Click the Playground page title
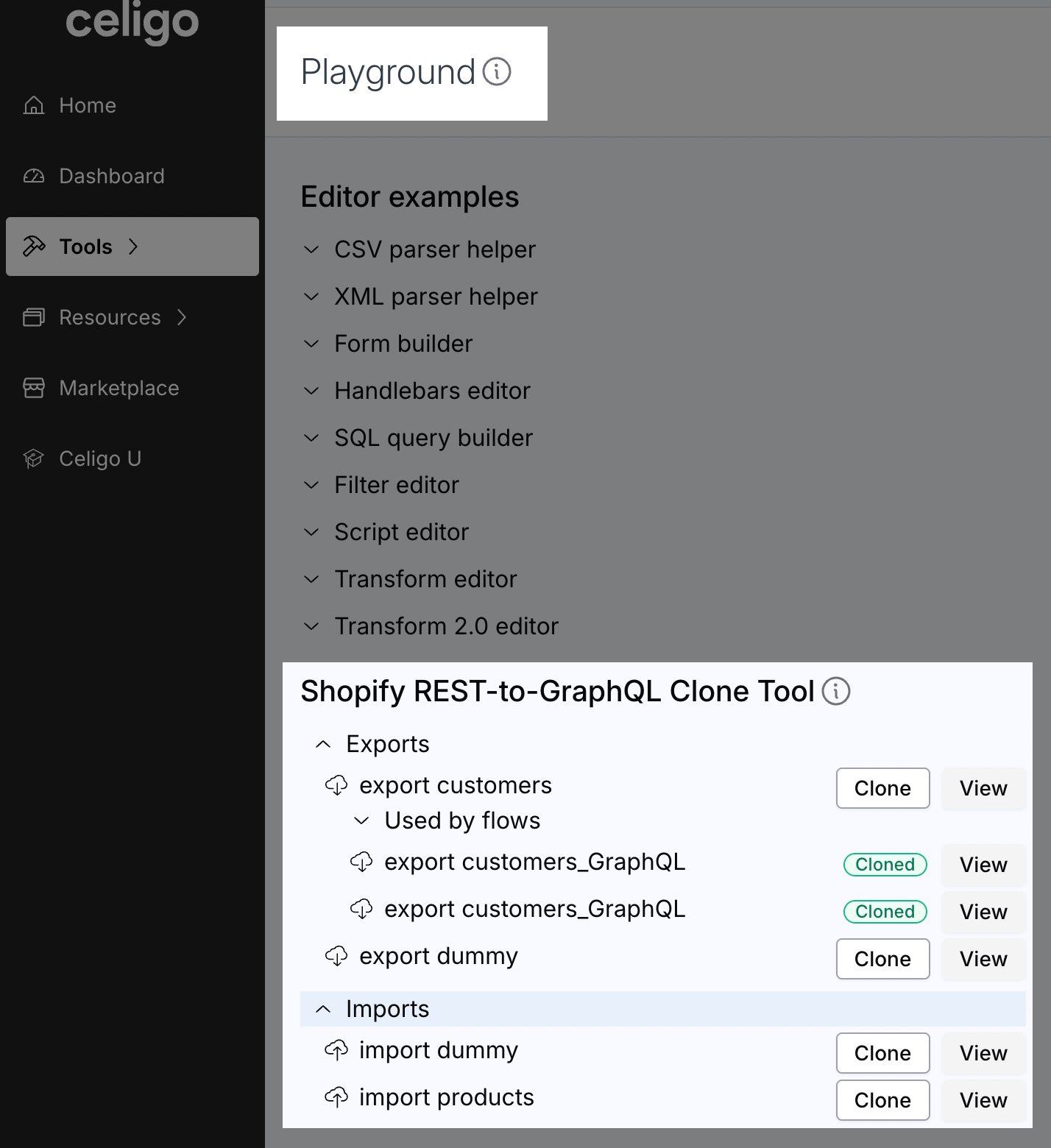Viewport: 1051px width, 1148px height. (388, 72)
